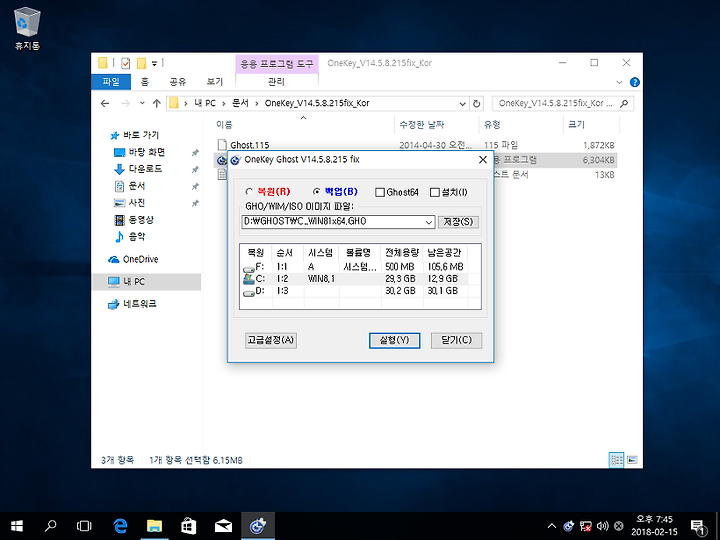Click the 고급설정(A) advanced settings button
Screen dimensions: 720x540
[271, 340]
